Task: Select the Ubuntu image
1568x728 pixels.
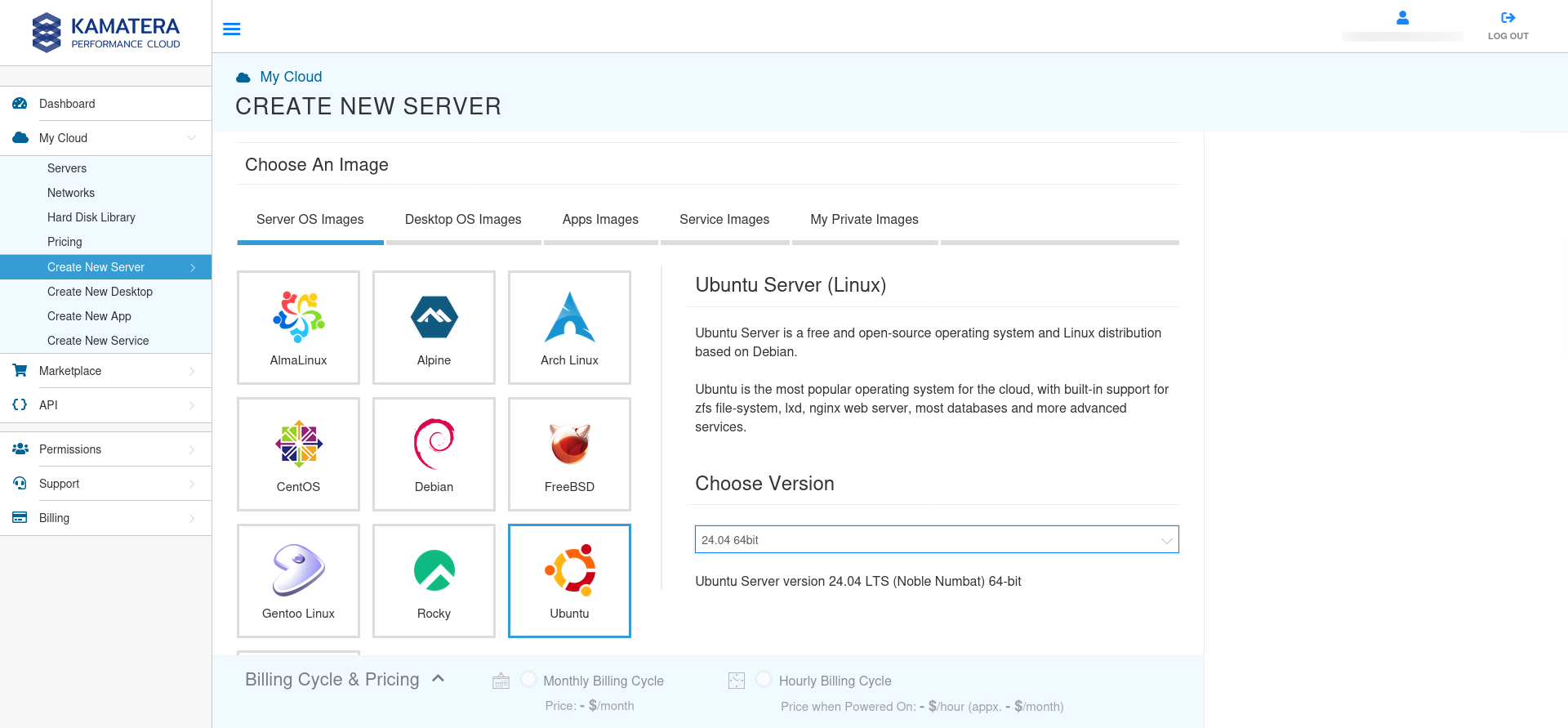Action: pos(569,581)
